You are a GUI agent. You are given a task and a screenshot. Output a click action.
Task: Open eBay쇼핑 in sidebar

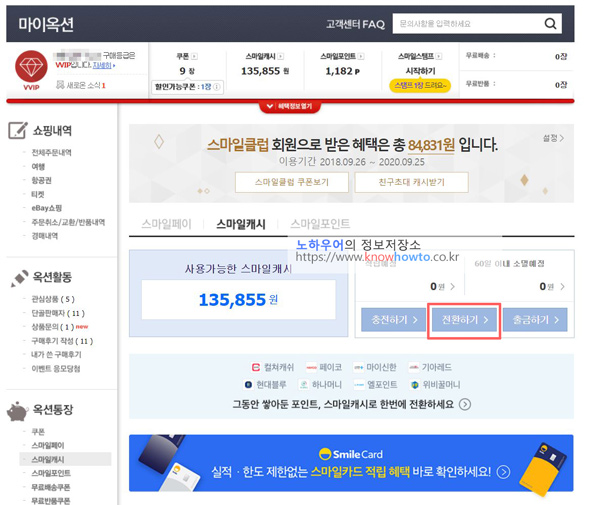coord(47,208)
